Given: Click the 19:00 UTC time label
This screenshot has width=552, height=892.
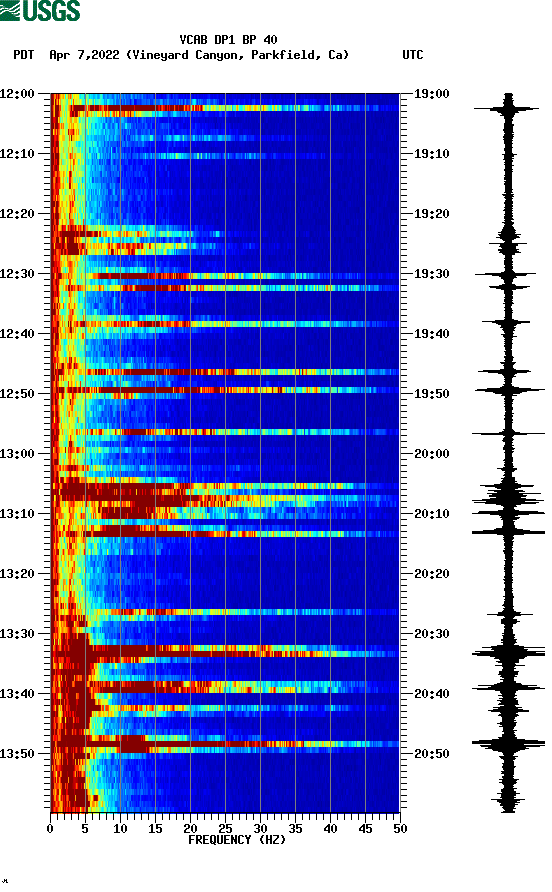Looking at the screenshot, I should coord(431,94).
